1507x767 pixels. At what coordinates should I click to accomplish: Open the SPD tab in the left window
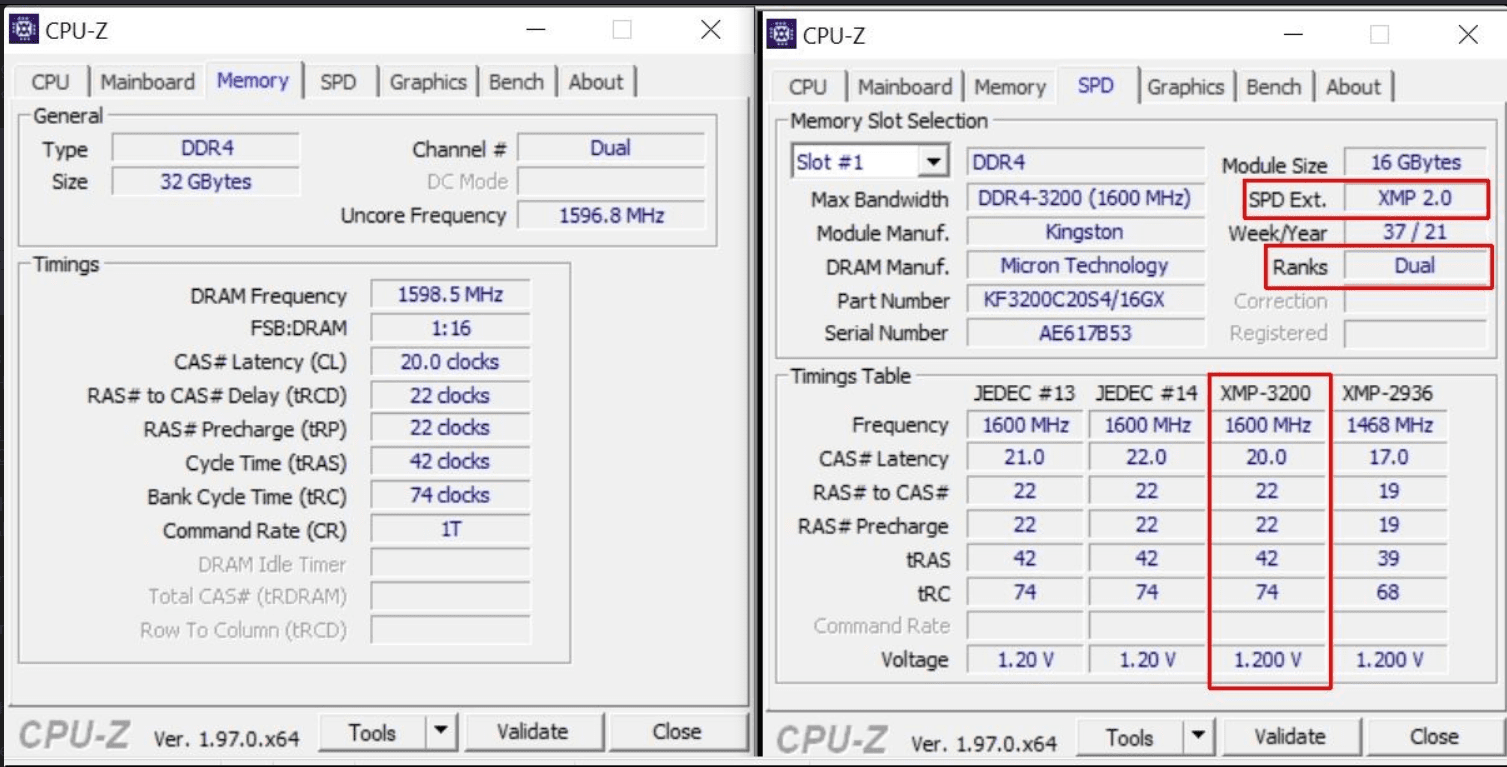[338, 82]
